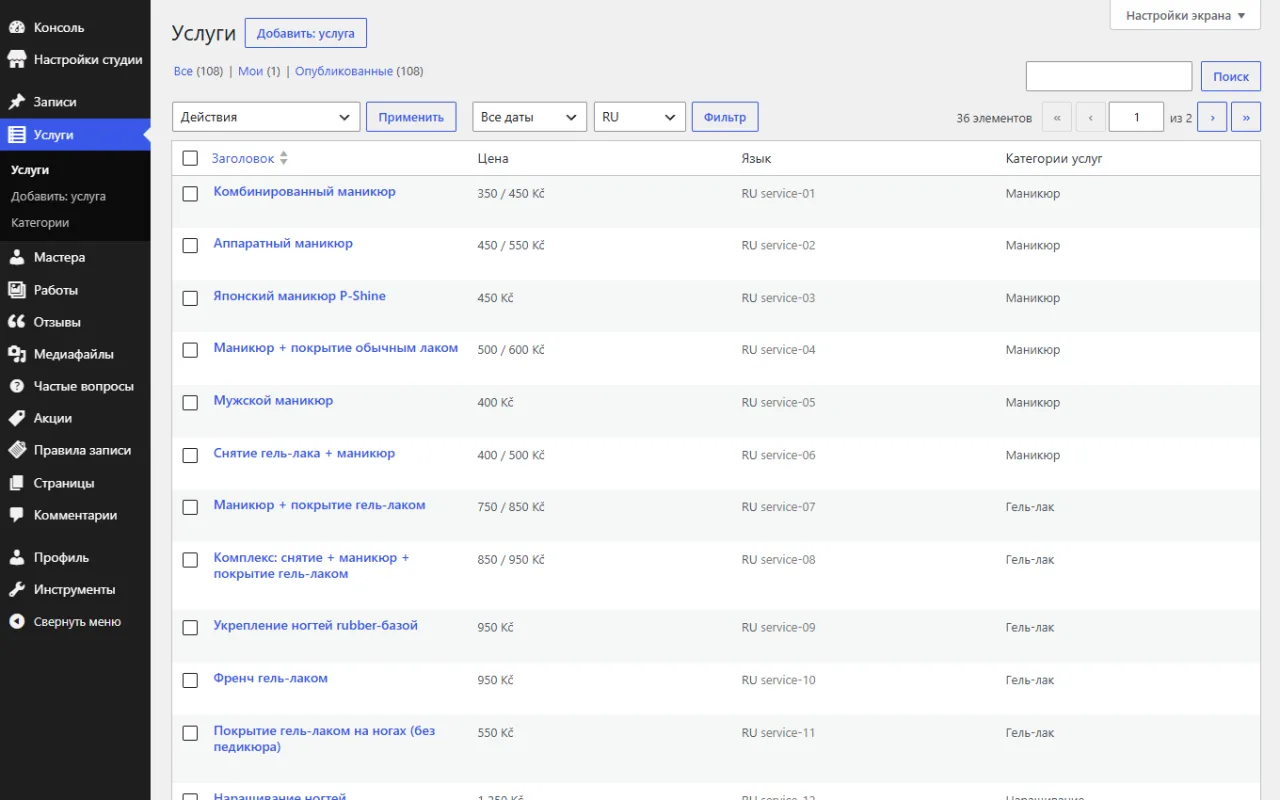Click the Комментарии speech bubble icon

point(16,515)
